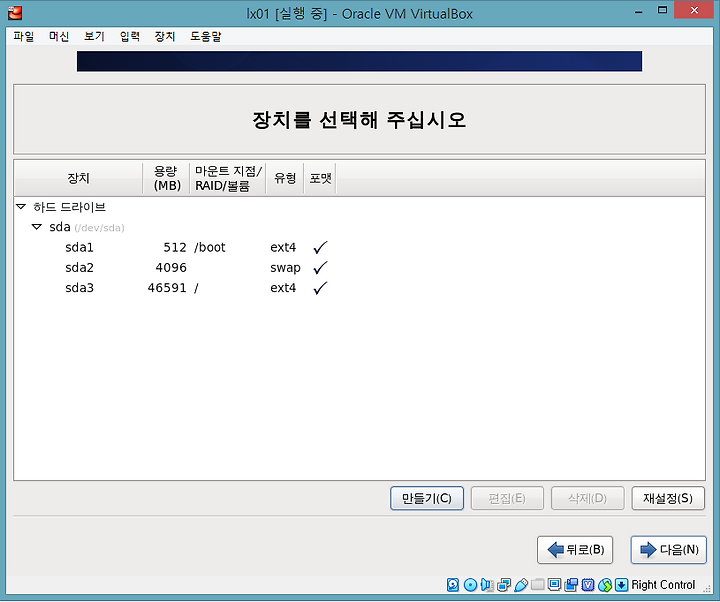Click the keyboard capture down-arrow icon
The width and height of the screenshot is (720, 602).
[x=621, y=585]
